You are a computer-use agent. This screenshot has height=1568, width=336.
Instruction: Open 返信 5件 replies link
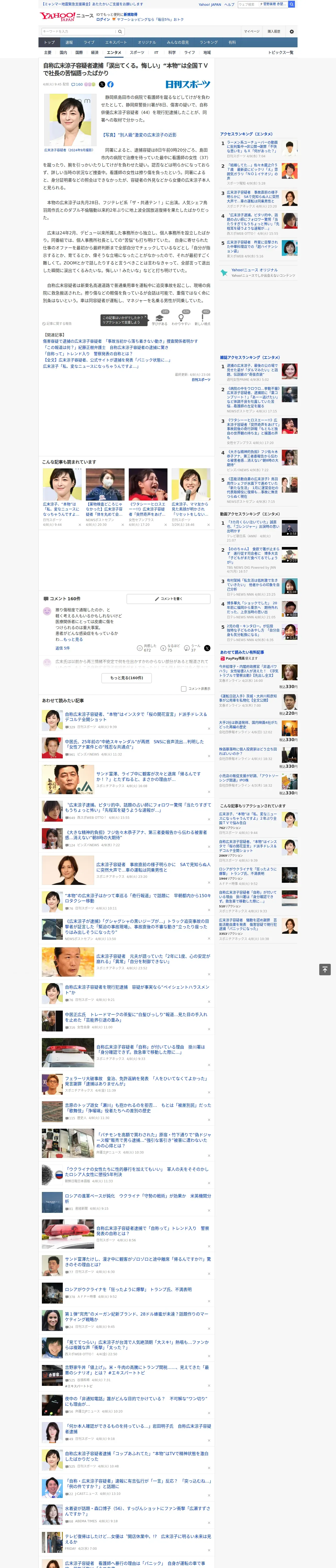62,648
